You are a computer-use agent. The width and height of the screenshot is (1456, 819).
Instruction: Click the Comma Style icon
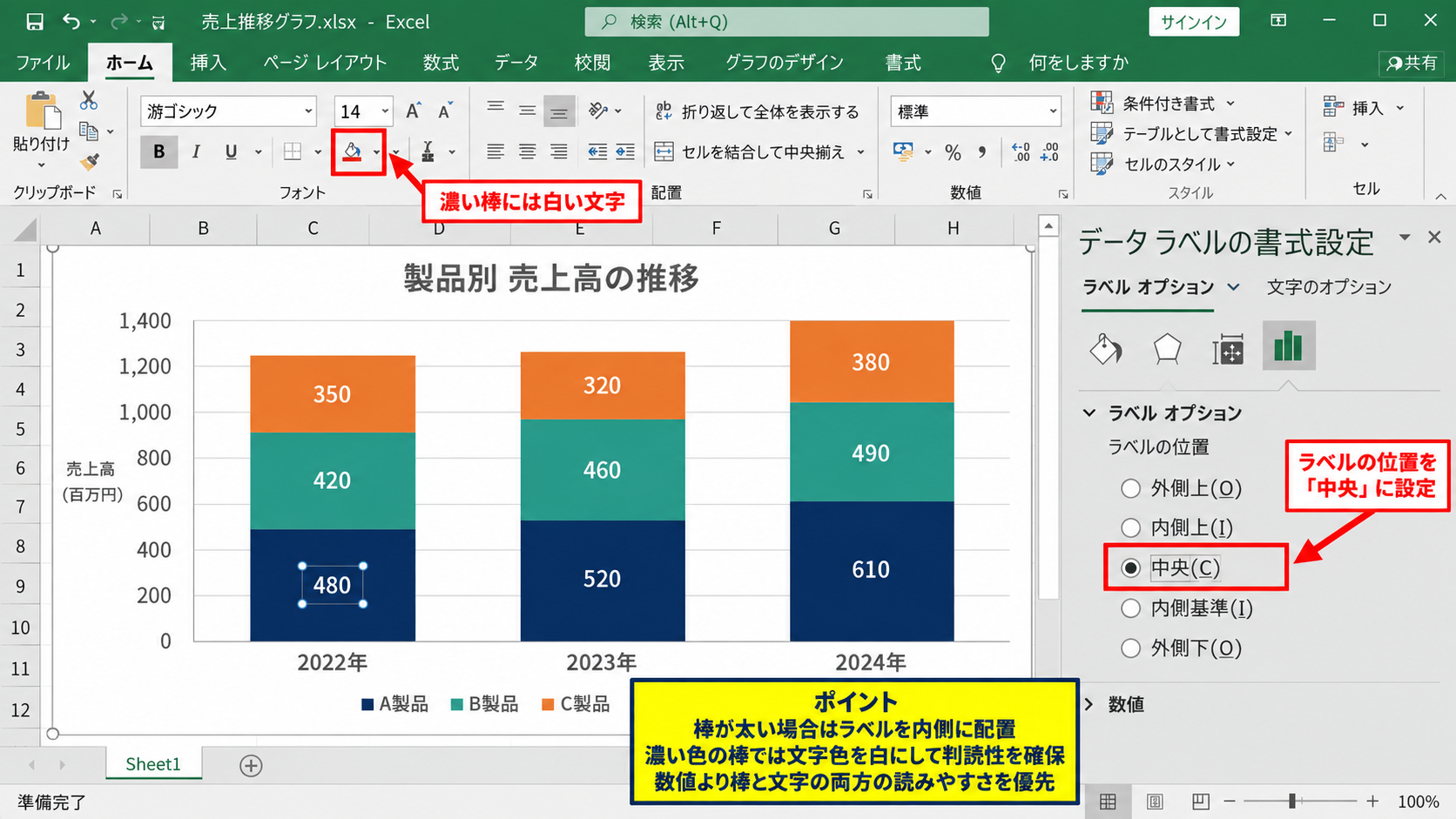(x=982, y=153)
